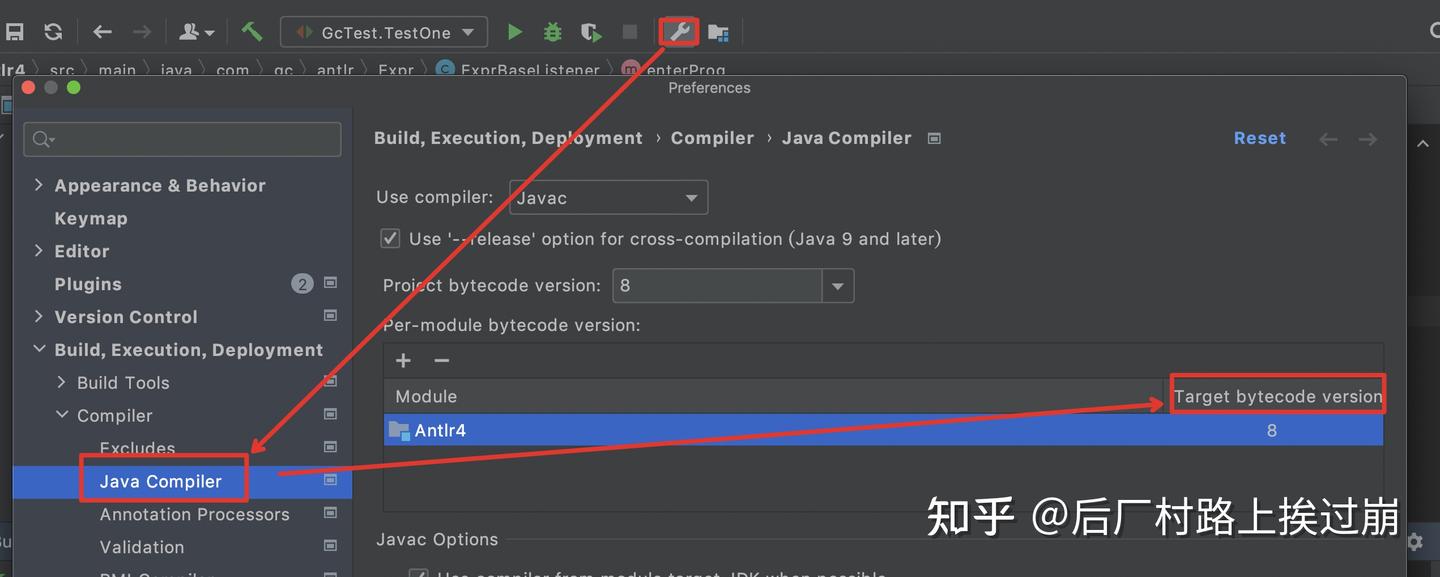
Task: Click the Reset link in Preferences
Action: [x=1259, y=138]
